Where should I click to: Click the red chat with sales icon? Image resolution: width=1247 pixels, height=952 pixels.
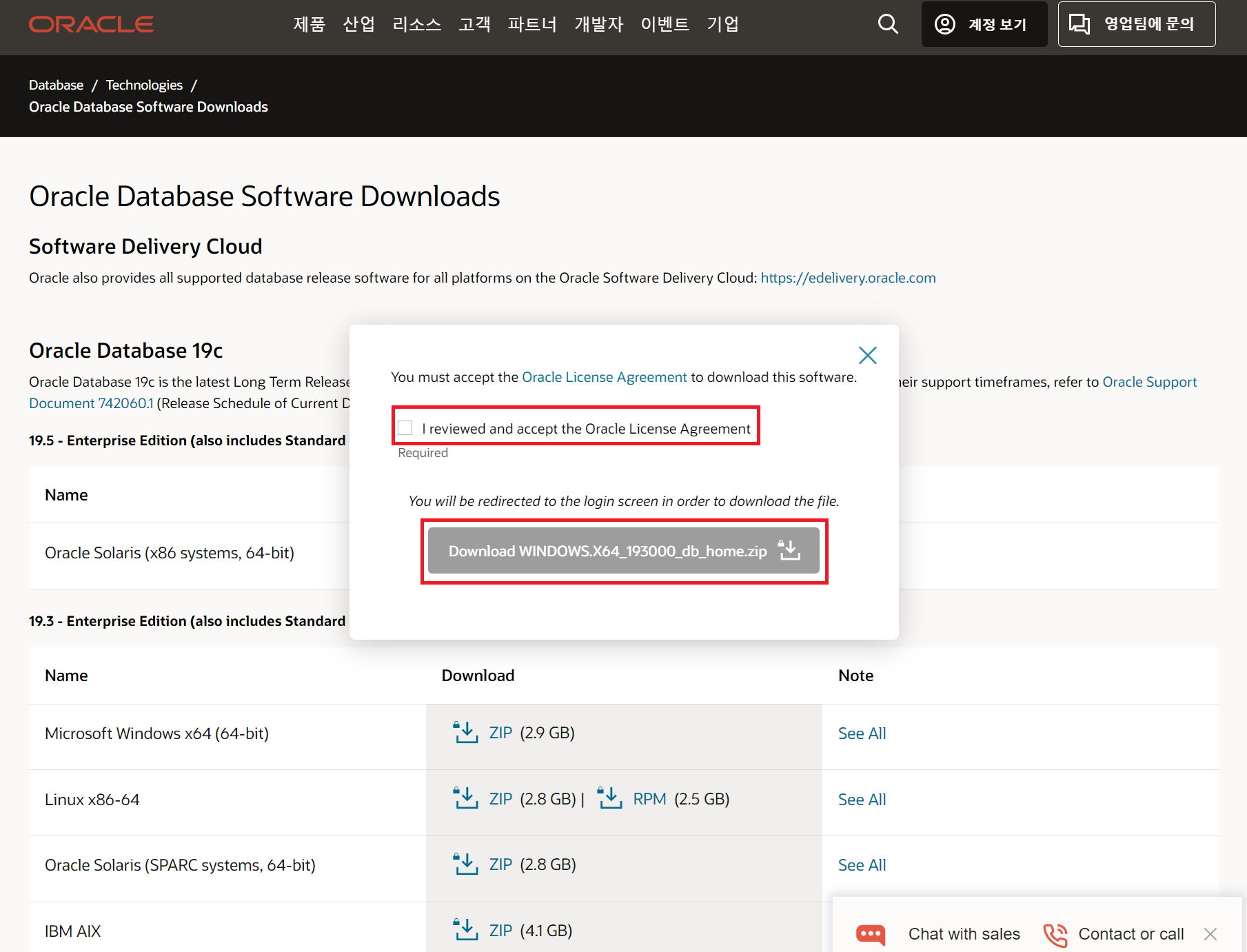click(x=871, y=935)
